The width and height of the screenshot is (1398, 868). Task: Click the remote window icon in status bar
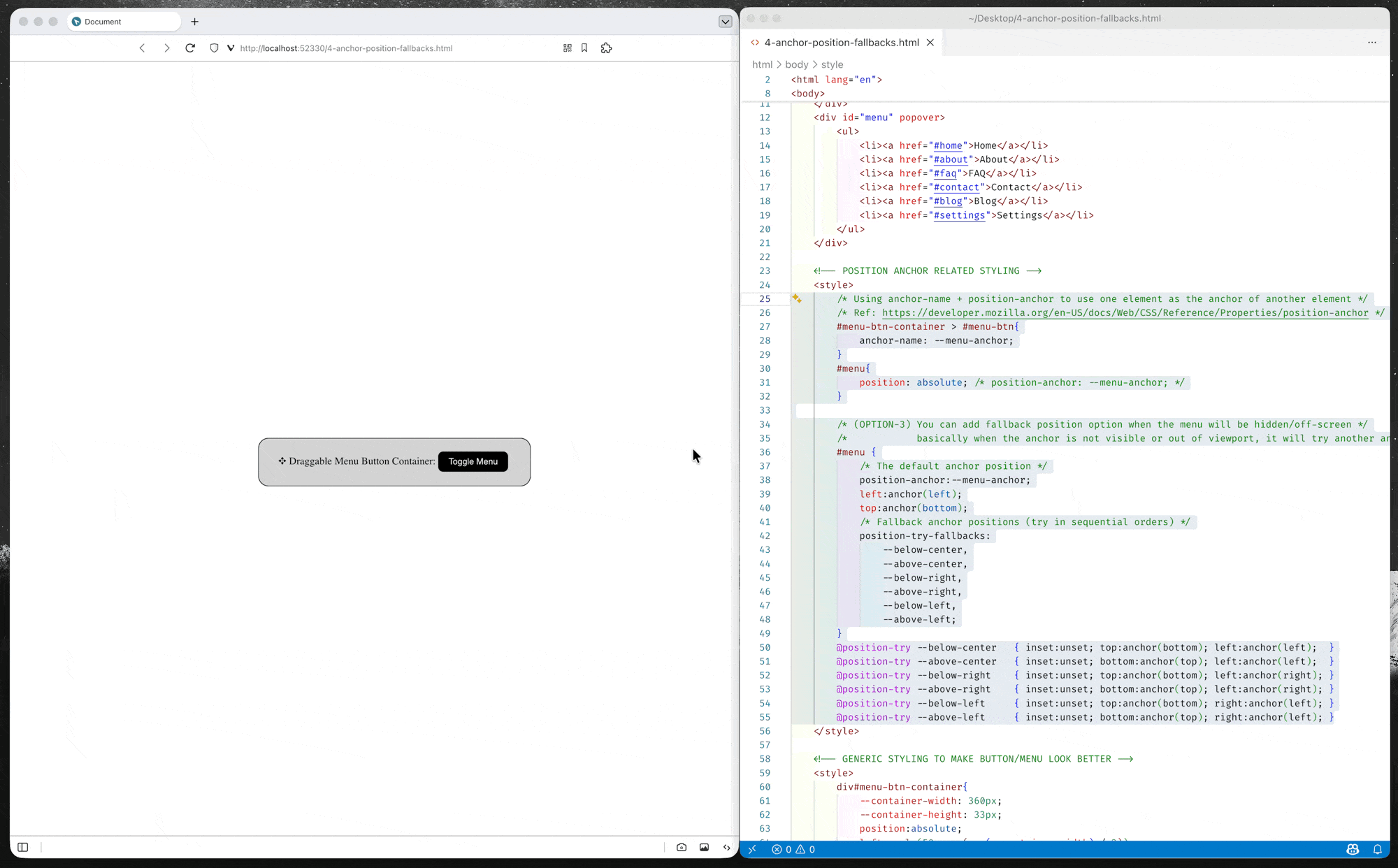tap(752, 849)
